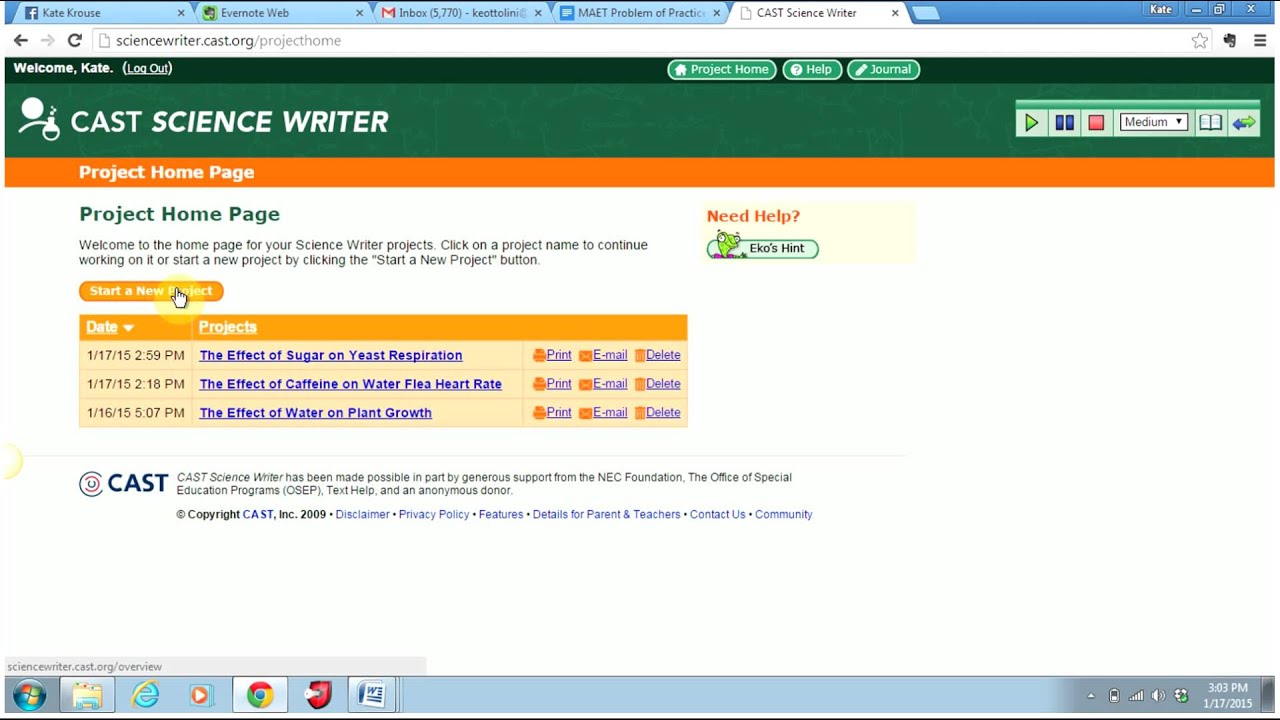Open the dictionary book icon
The image size is (1280, 720).
coord(1210,122)
